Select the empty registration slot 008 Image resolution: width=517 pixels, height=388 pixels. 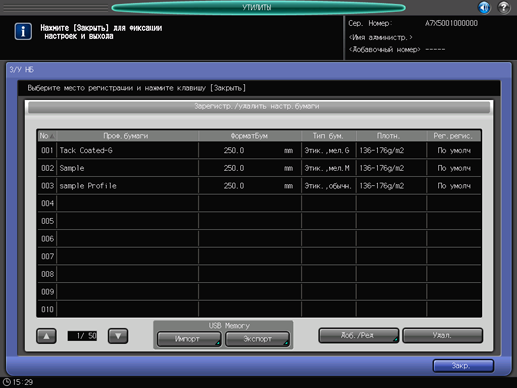[259, 274]
